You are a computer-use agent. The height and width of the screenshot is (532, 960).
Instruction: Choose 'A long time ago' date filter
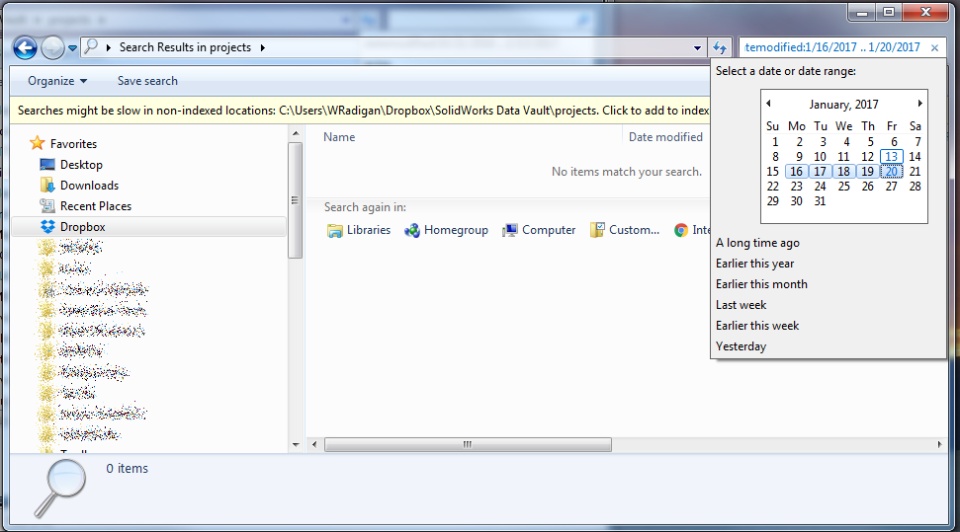coord(758,243)
